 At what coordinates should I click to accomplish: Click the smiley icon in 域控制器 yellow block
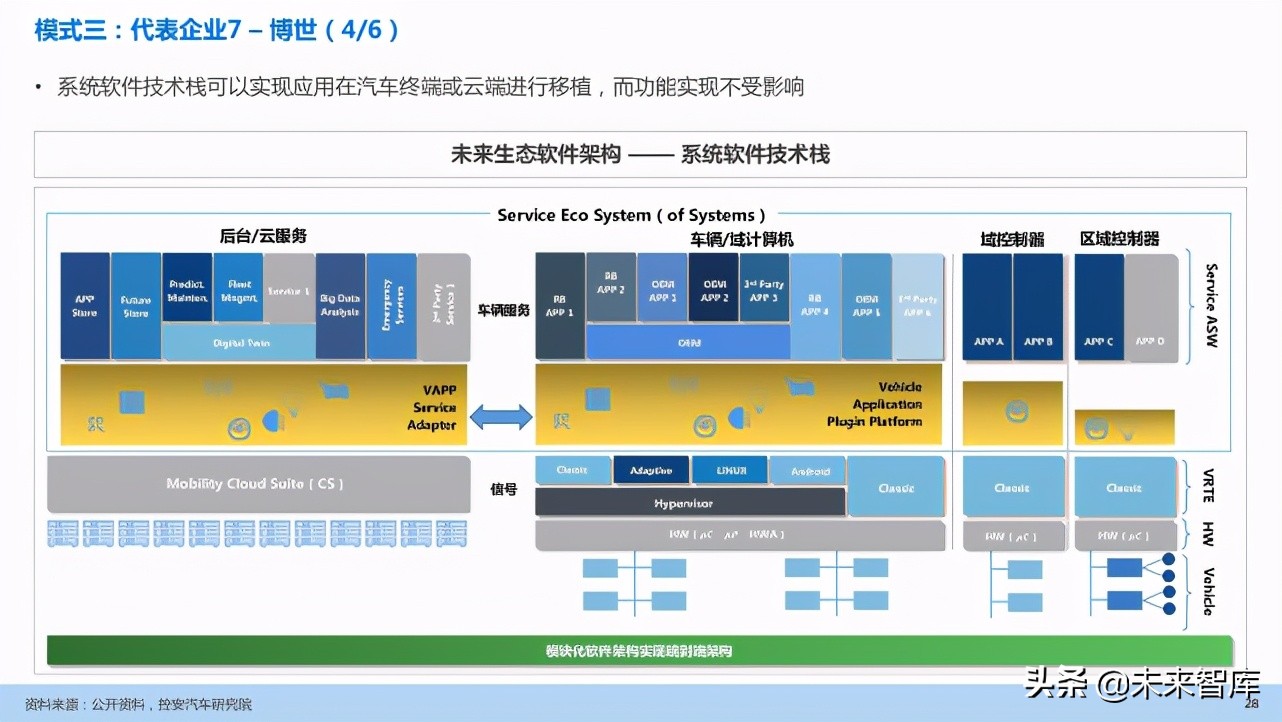1016,410
